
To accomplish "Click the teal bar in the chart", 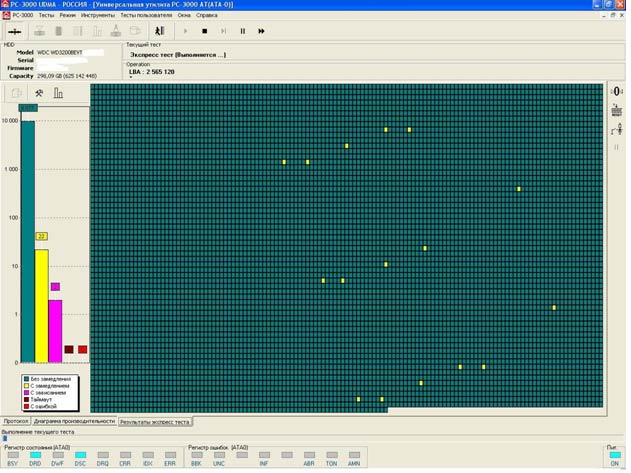I will click(x=28, y=242).
